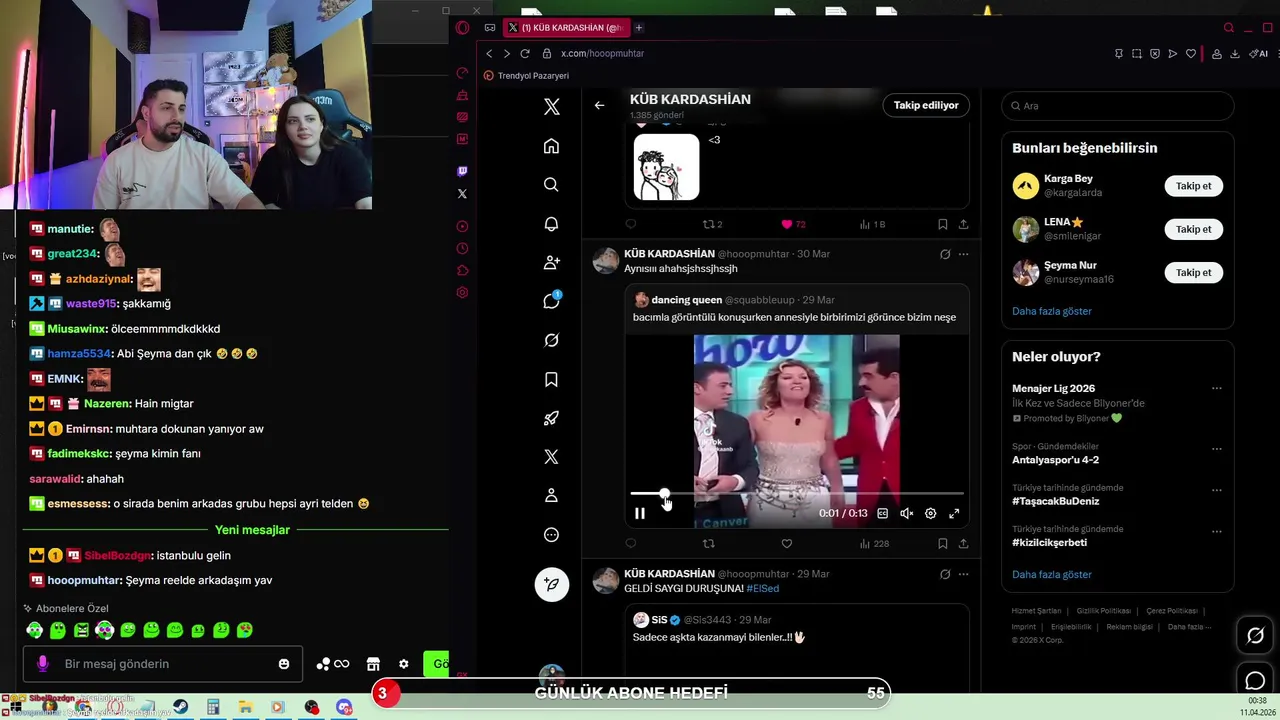Open emoji picker in message box
Image resolution: width=1280 pixels, height=720 pixels.
[x=284, y=664]
